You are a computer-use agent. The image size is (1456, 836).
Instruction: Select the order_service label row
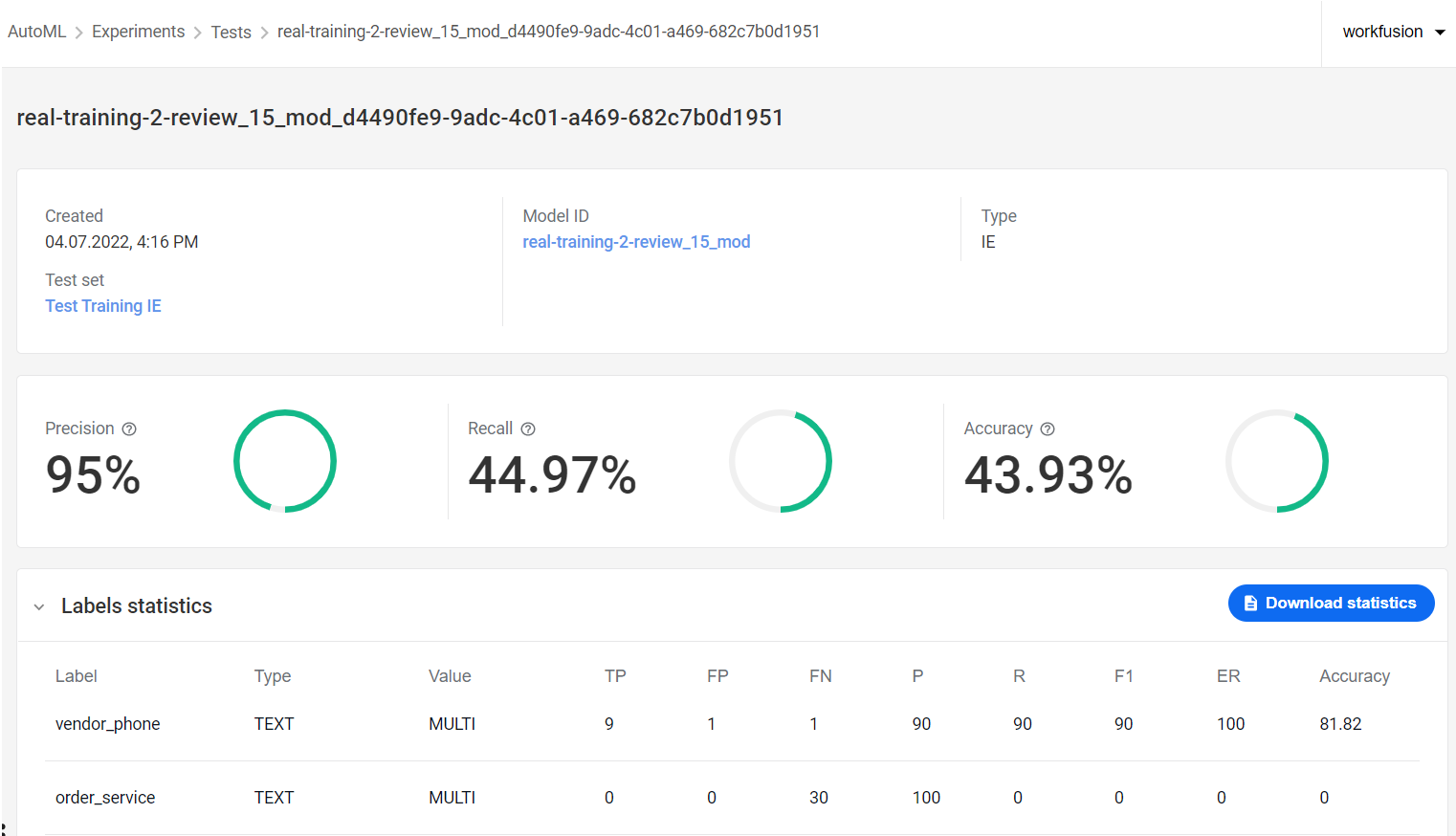point(732,798)
